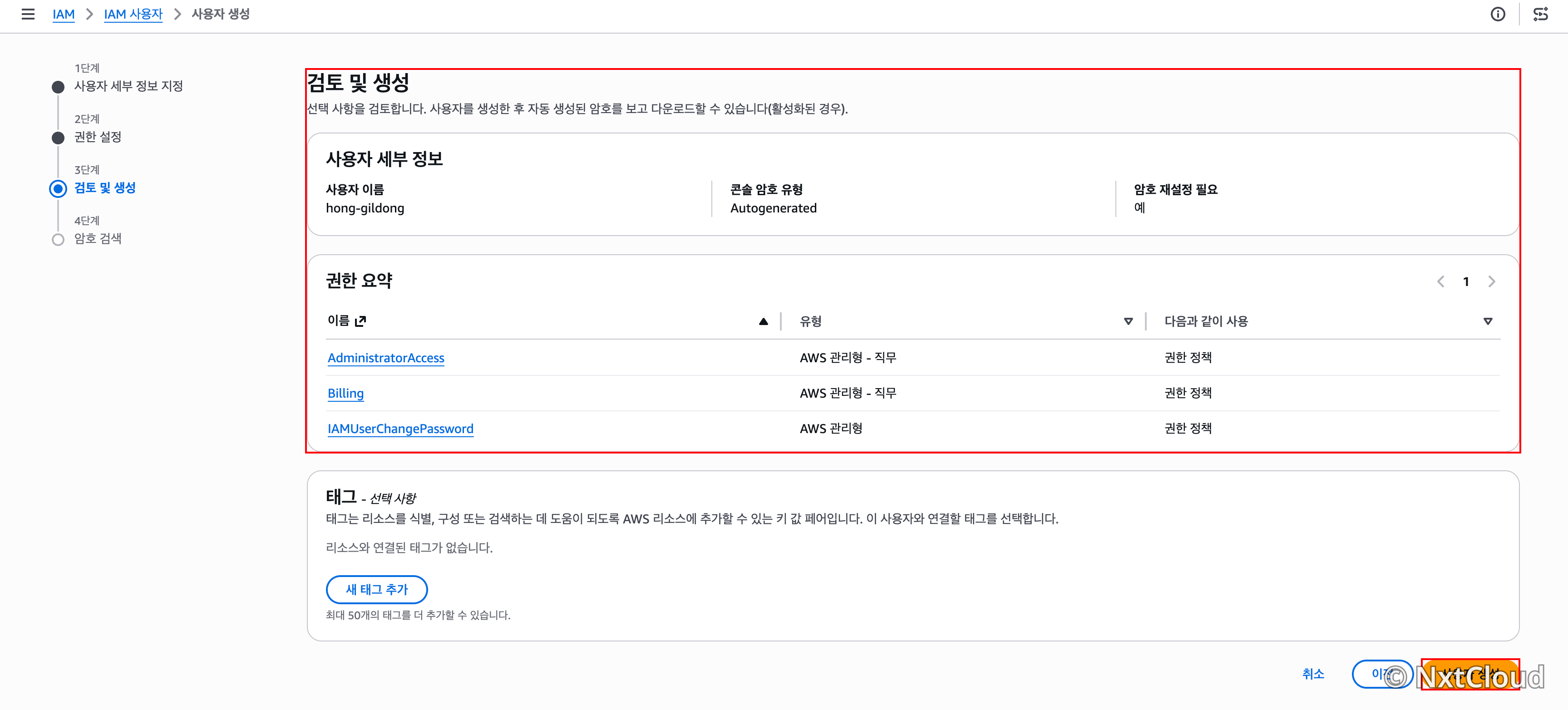Image resolution: width=1568 pixels, height=710 pixels.
Task: Open the info panel icon
Action: (x=1497, y=14)
